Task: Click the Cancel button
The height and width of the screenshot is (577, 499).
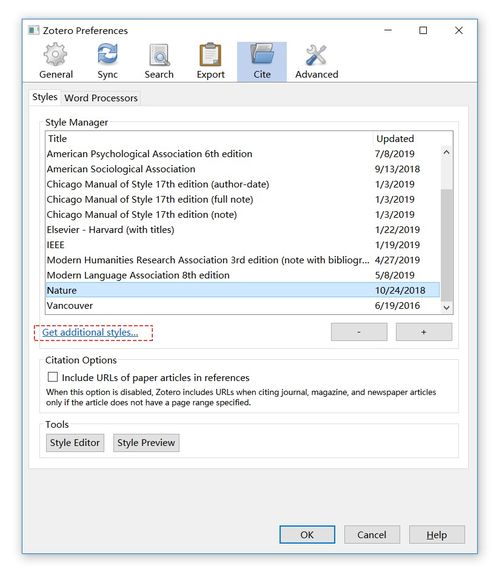Action: pyautogui.click(x=372, y=534)
